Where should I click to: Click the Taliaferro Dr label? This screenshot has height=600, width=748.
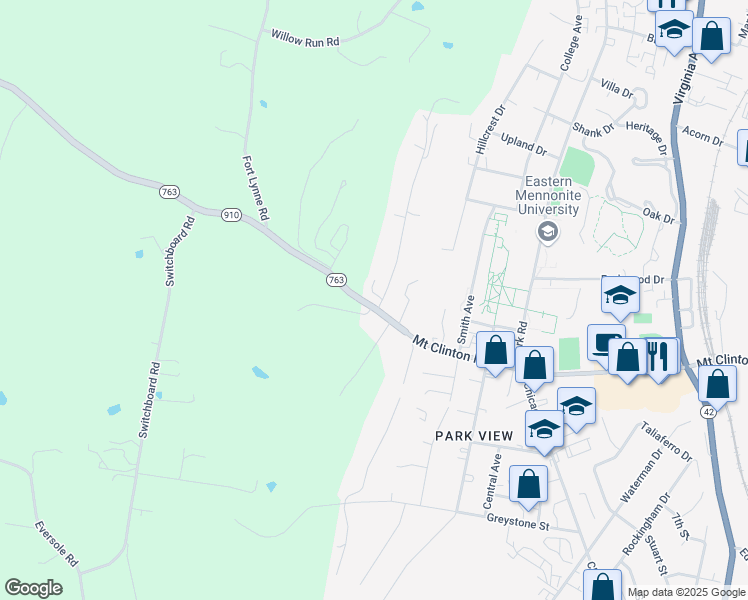click(x=666, y=442)
